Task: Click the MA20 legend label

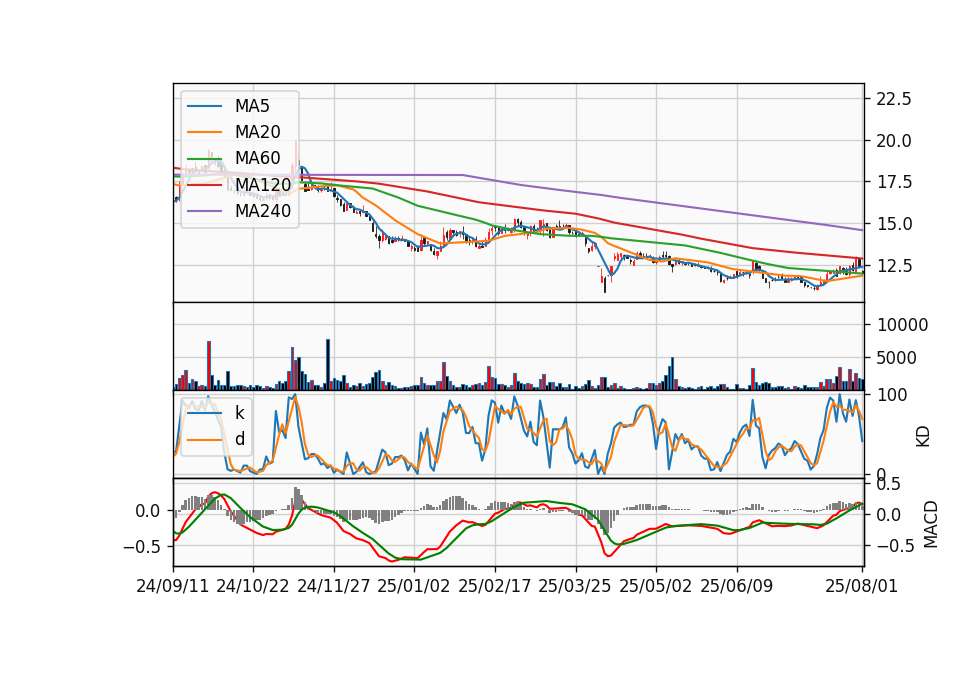Action: tap(258, 132)
